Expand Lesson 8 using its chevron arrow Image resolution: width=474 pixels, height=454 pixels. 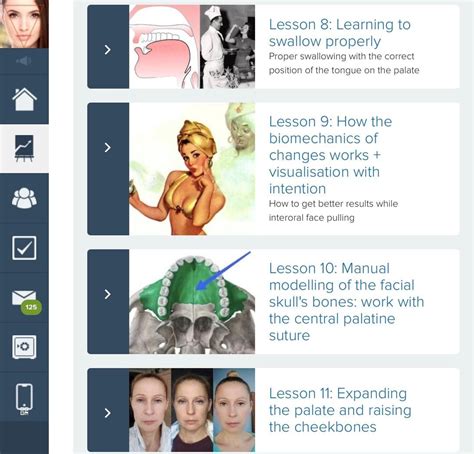107,50
